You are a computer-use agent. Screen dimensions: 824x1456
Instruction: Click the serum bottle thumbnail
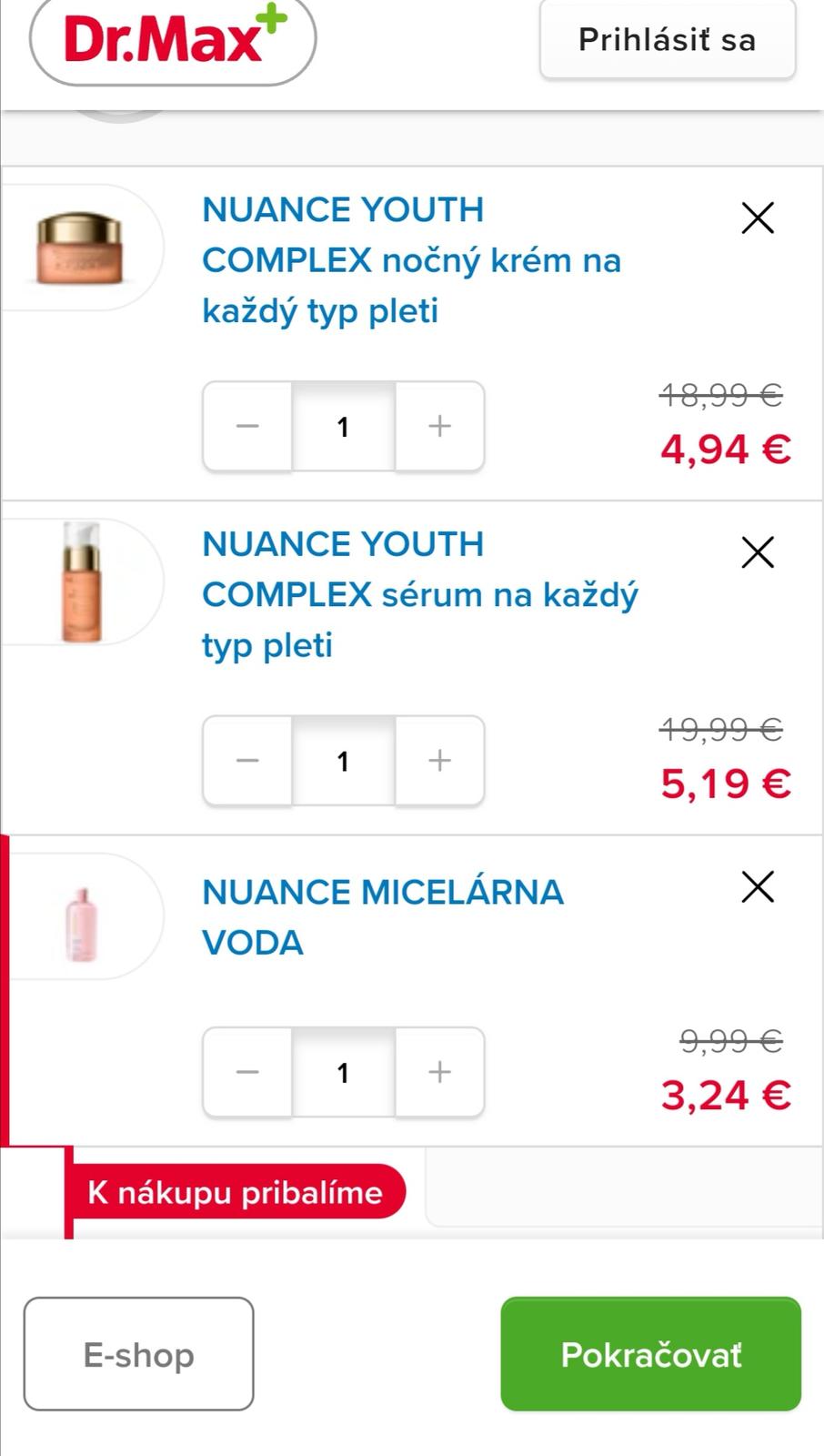pyautogui.click(x=81, y=582)
